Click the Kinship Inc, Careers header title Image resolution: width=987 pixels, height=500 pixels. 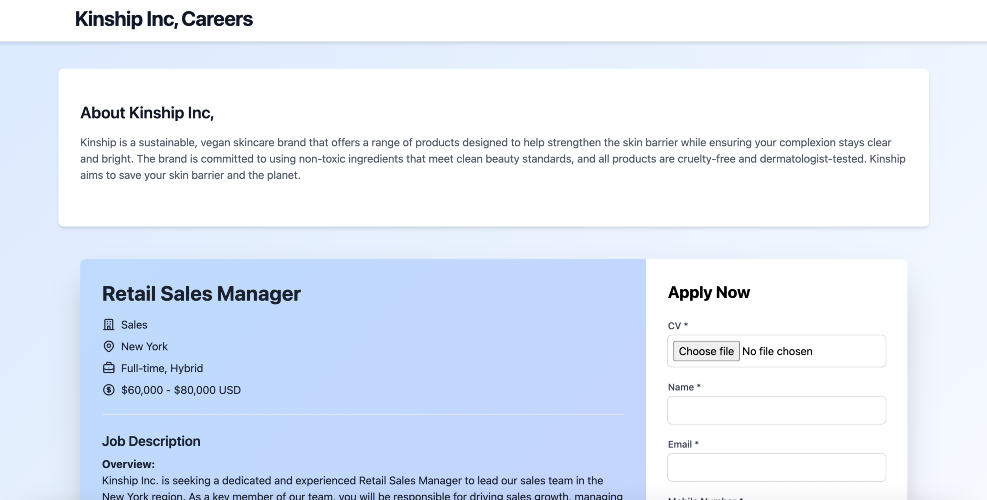point(164,20)
